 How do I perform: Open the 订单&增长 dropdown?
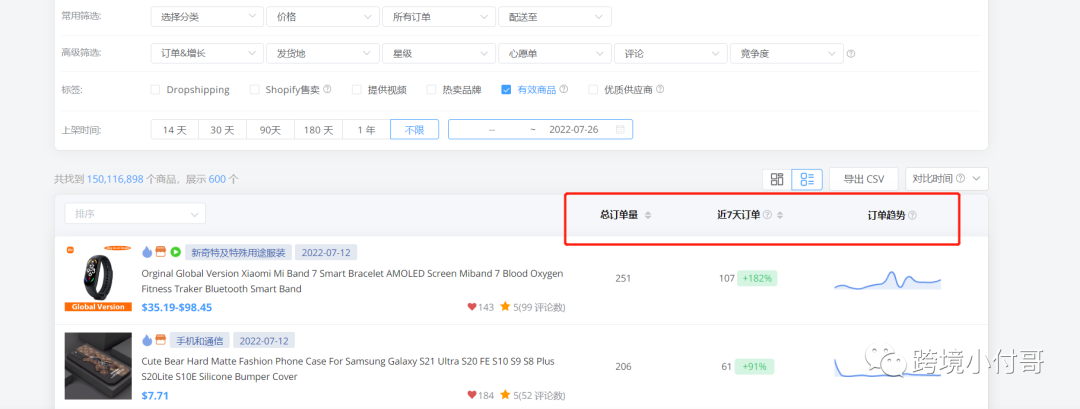(207, 53)
